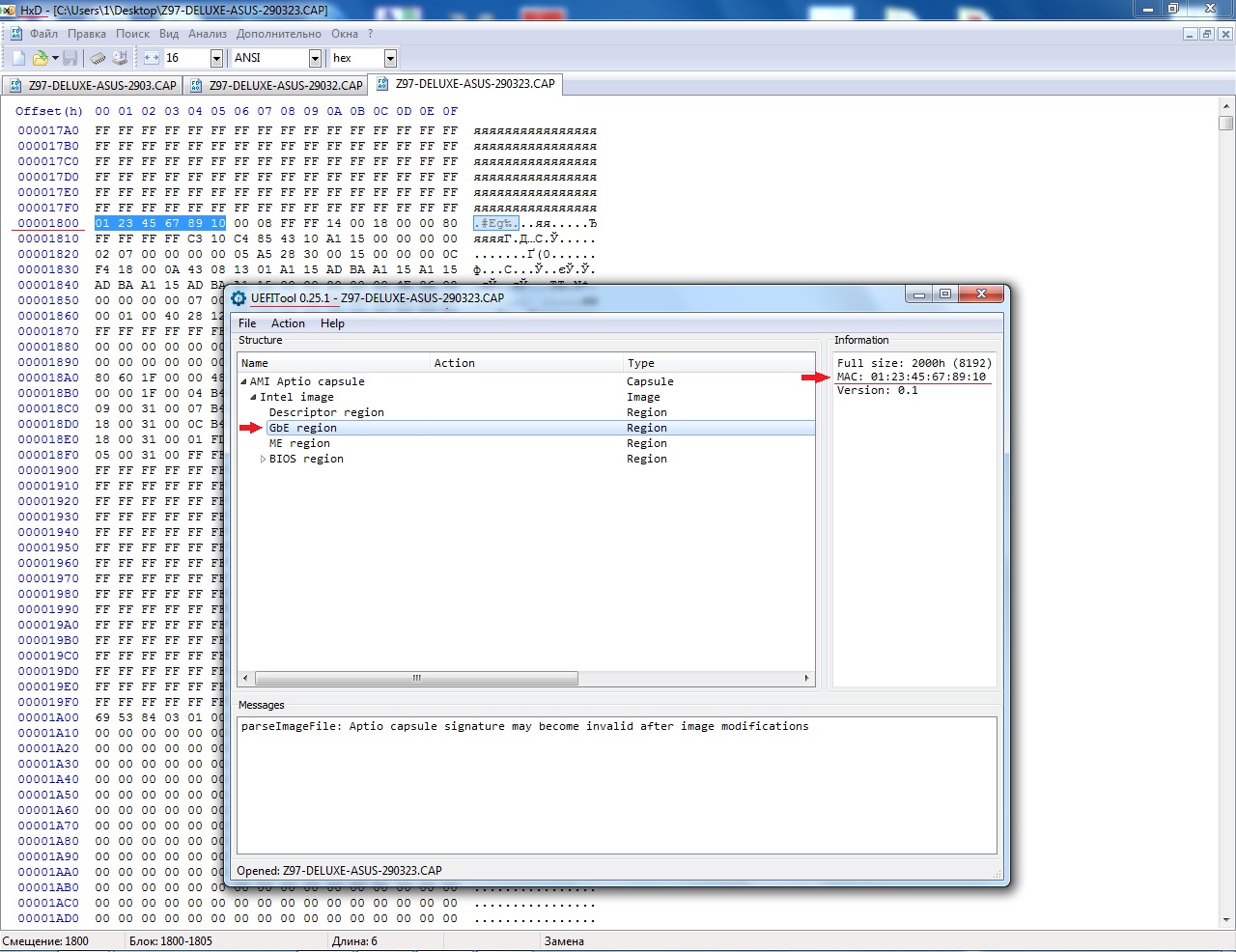
Task: Click the Open file folder icon in HxD
Action: (x=40, y=58)
